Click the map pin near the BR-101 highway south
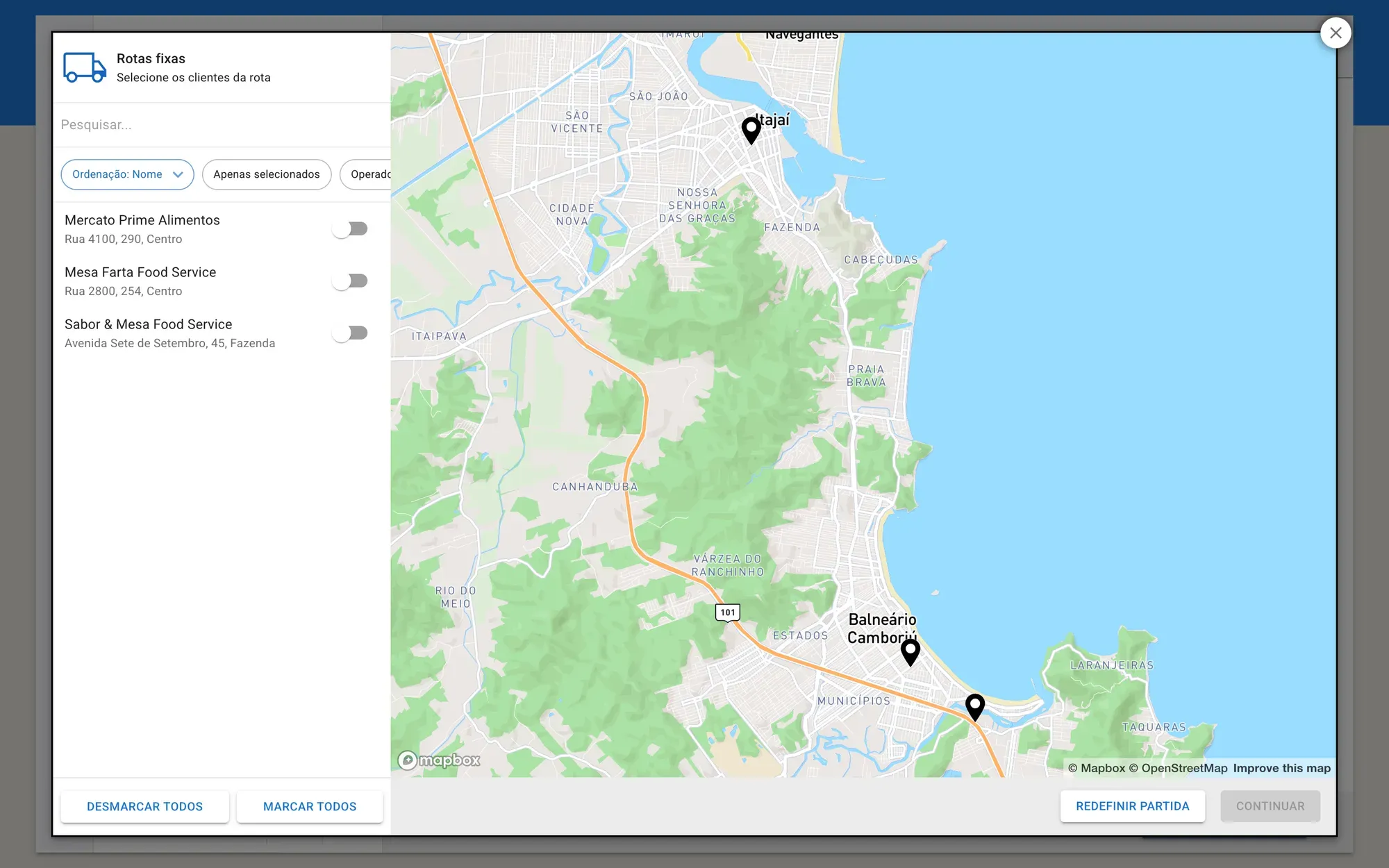 click(974, 708)
